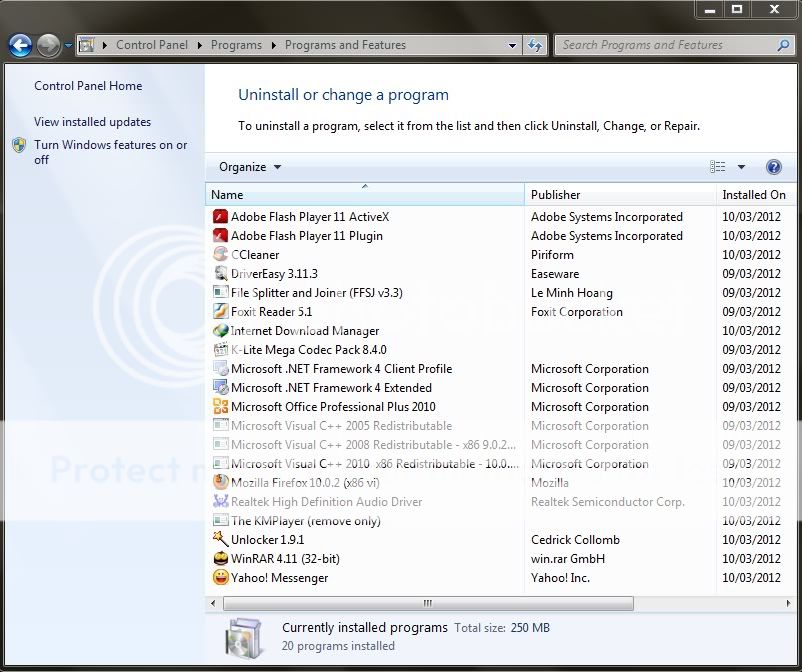Select Programs and Features in the breadcrumb

pyautogui.click(x=345, y=45)
